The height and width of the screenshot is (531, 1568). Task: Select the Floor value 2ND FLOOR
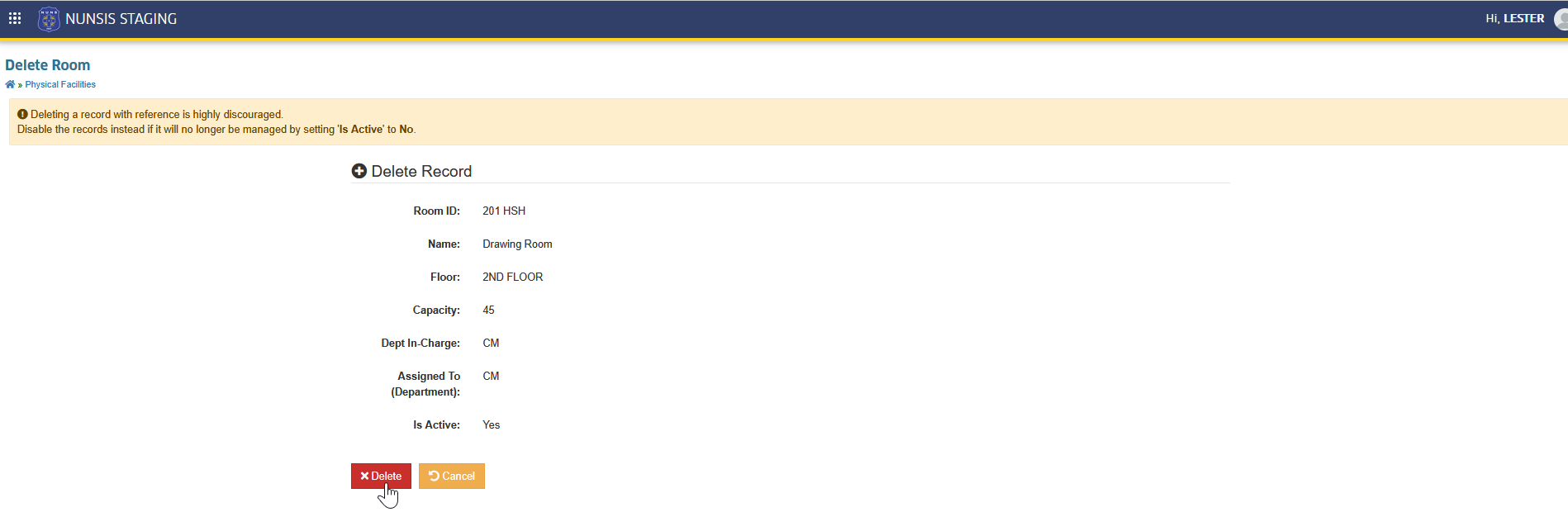pos(513,277)
